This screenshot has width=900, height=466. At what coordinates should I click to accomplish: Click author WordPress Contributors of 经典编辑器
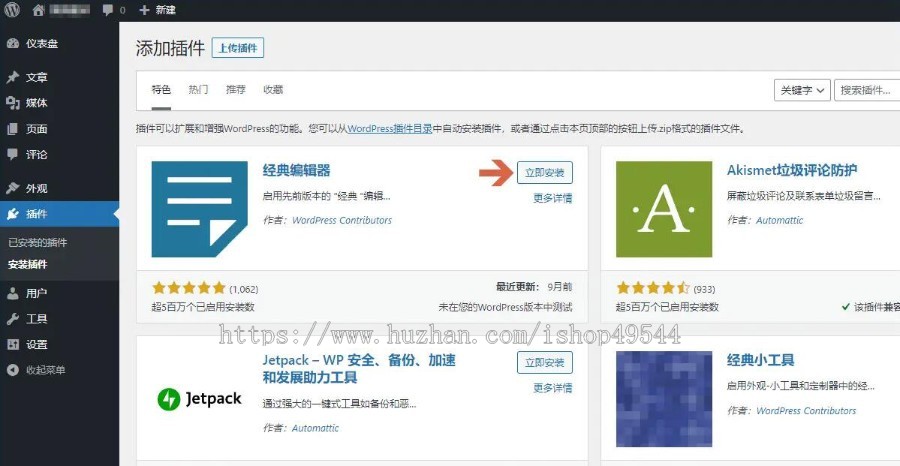pyautogui.click(x=342, y=220)
